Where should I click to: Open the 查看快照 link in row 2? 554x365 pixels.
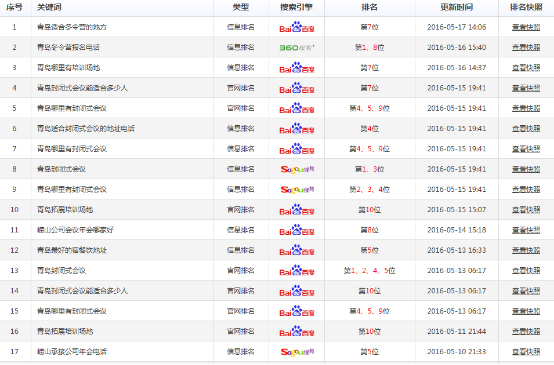pos(526,47)
